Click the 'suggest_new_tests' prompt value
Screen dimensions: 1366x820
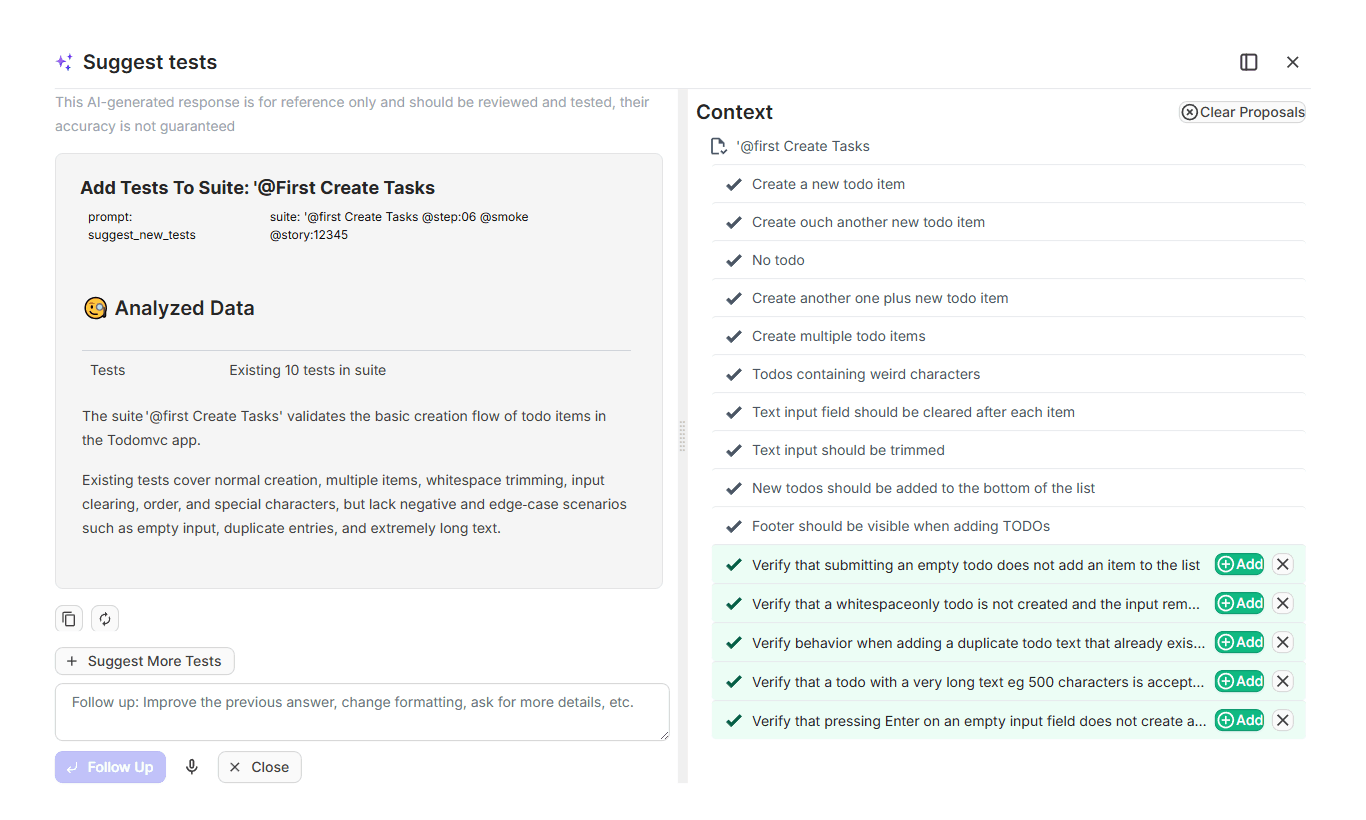pyautogui.click(x=142, y=235)
